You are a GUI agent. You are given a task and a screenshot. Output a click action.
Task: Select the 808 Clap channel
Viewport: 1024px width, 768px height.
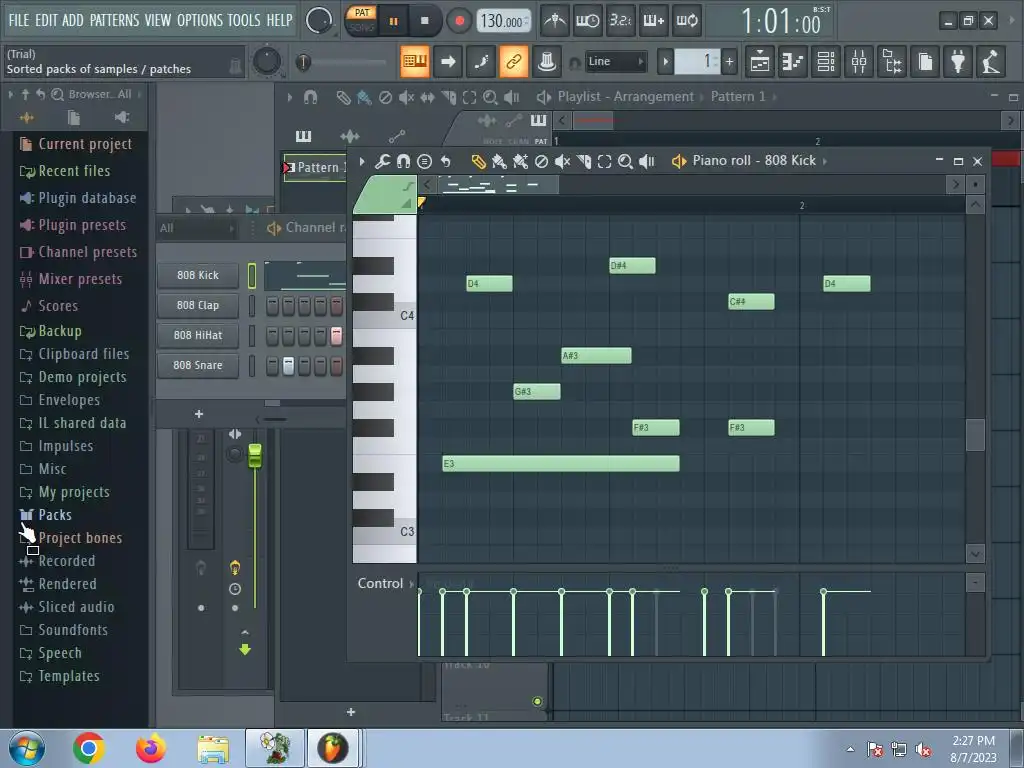coord(198,305)
